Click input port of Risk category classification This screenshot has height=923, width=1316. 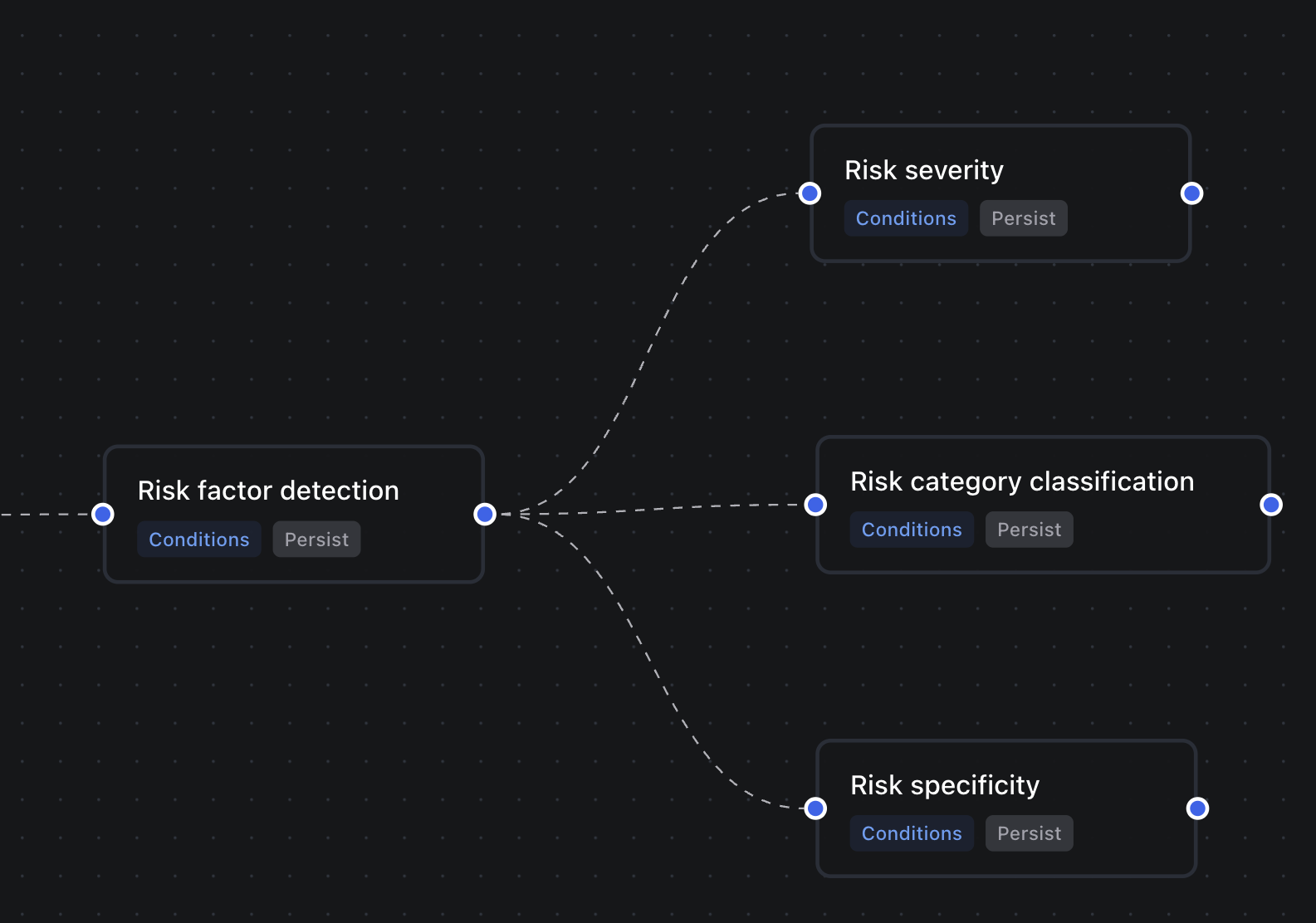pos(815,505)
